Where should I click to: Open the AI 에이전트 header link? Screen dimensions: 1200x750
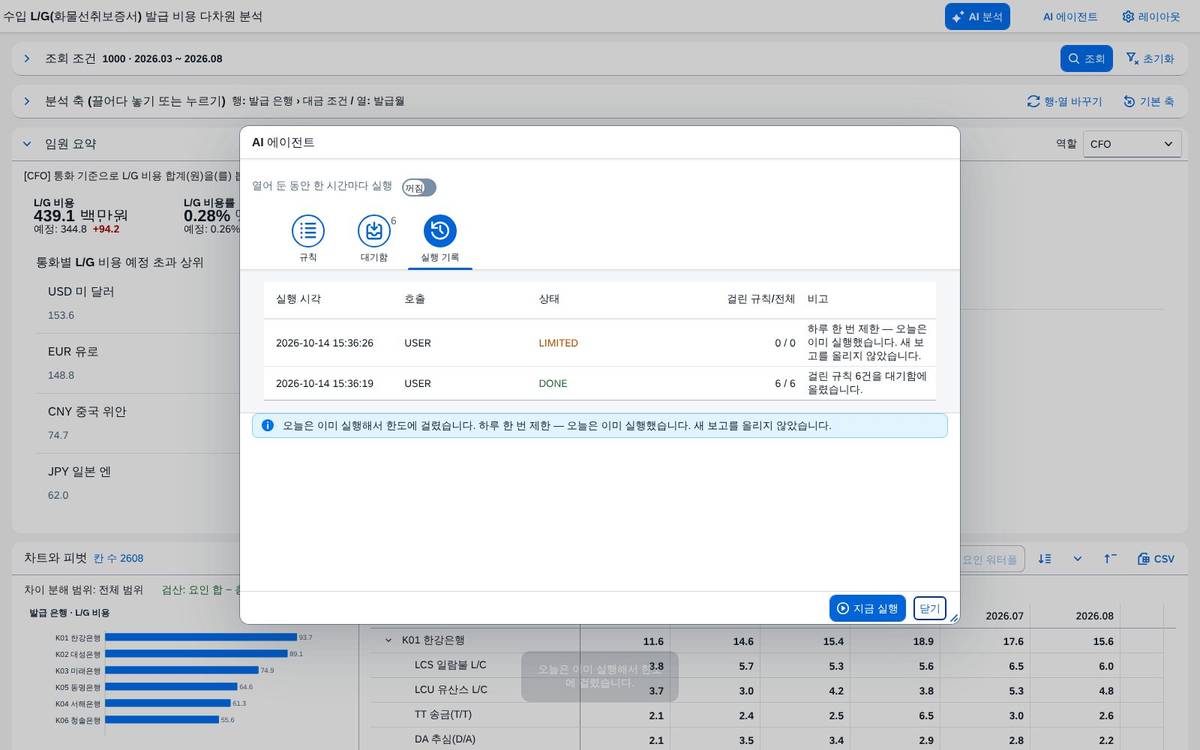tap(1069, 17)
